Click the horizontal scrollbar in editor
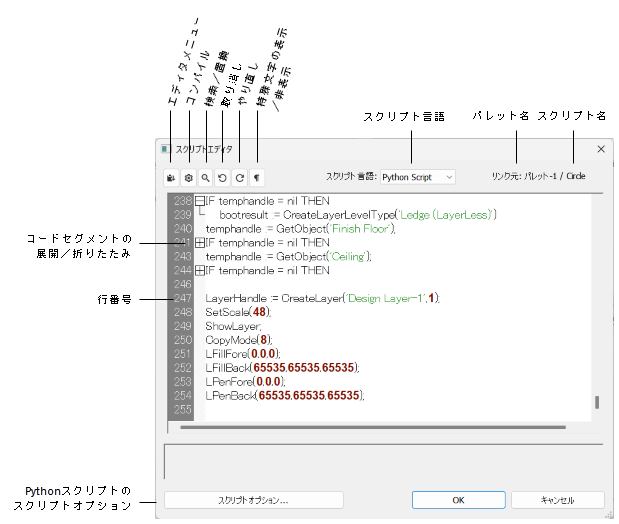Viewport: 619px width, 524px height. coord(380,428)
